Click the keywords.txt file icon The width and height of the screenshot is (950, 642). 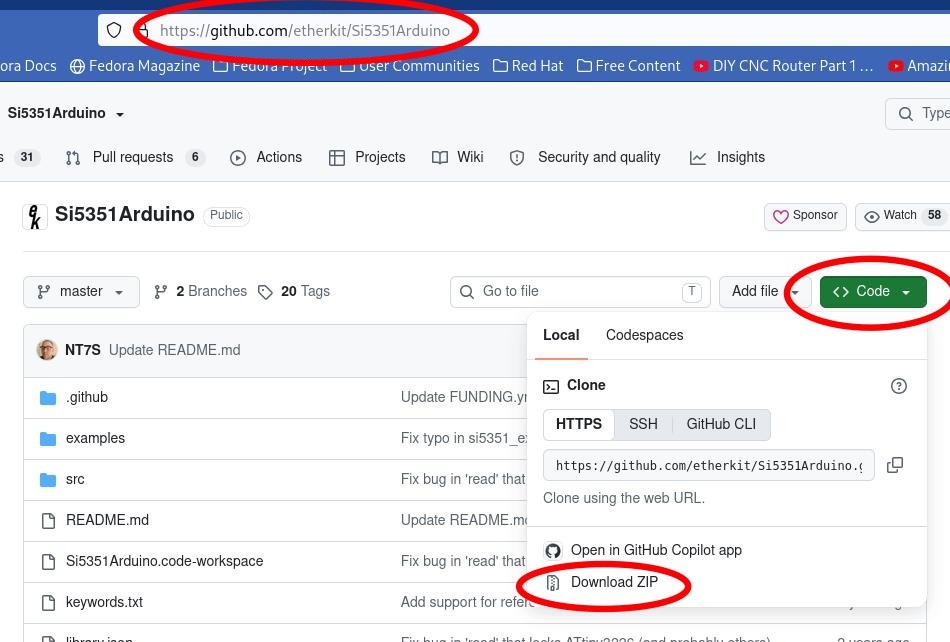(48, 603)
